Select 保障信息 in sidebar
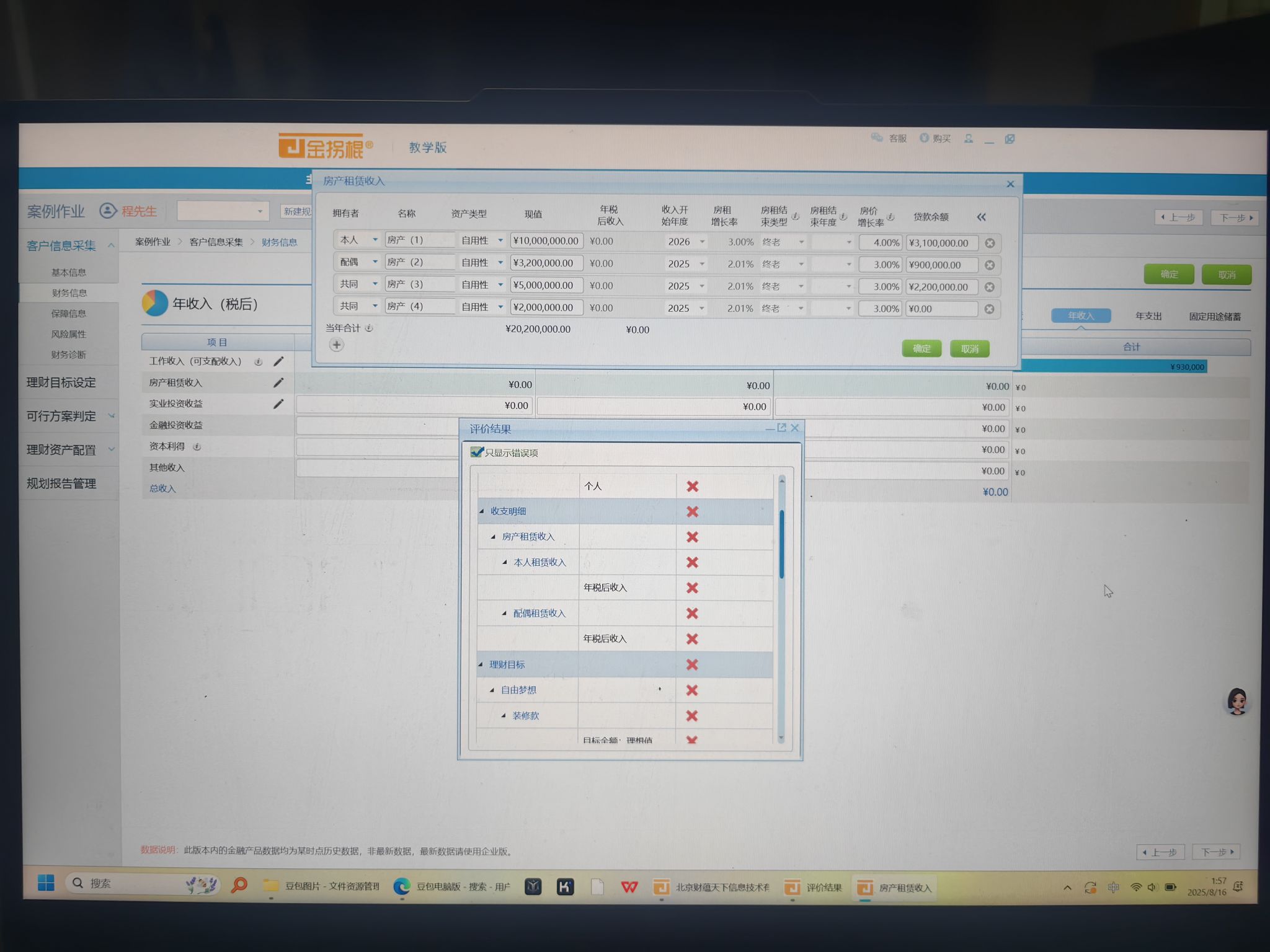 coord(69,314)
